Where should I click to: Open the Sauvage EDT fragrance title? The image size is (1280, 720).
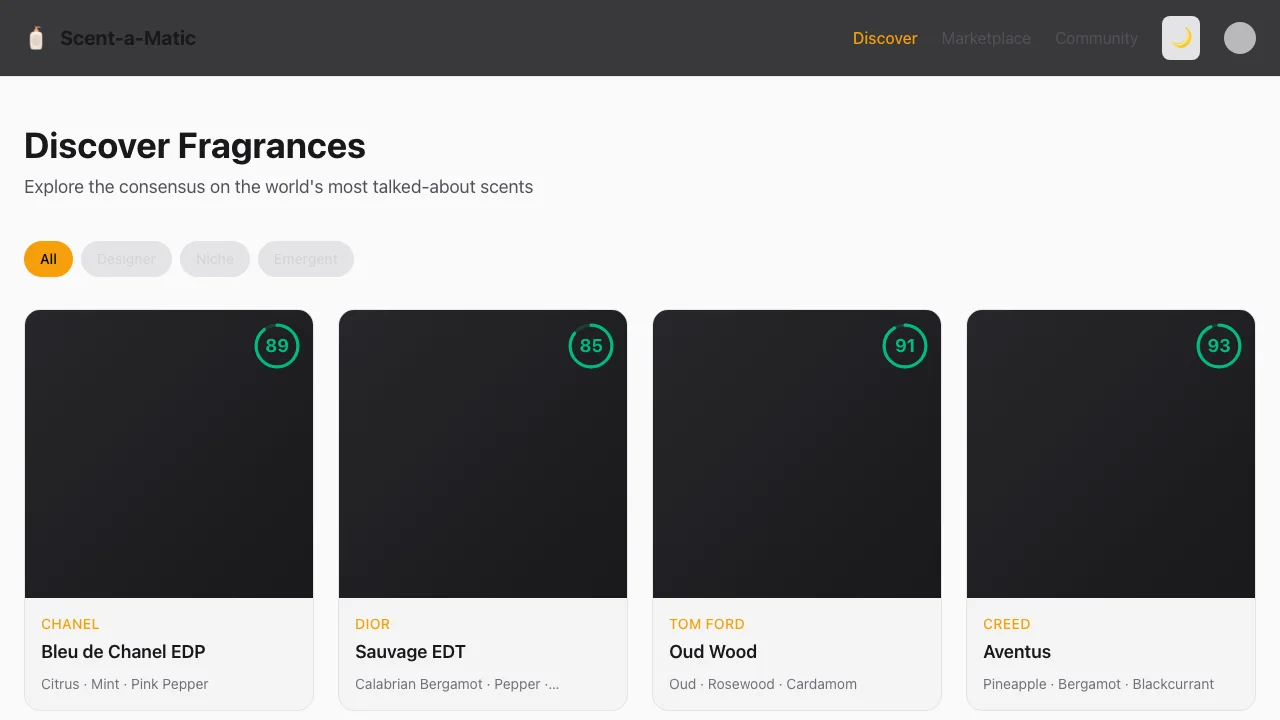[x=410, y=652]
